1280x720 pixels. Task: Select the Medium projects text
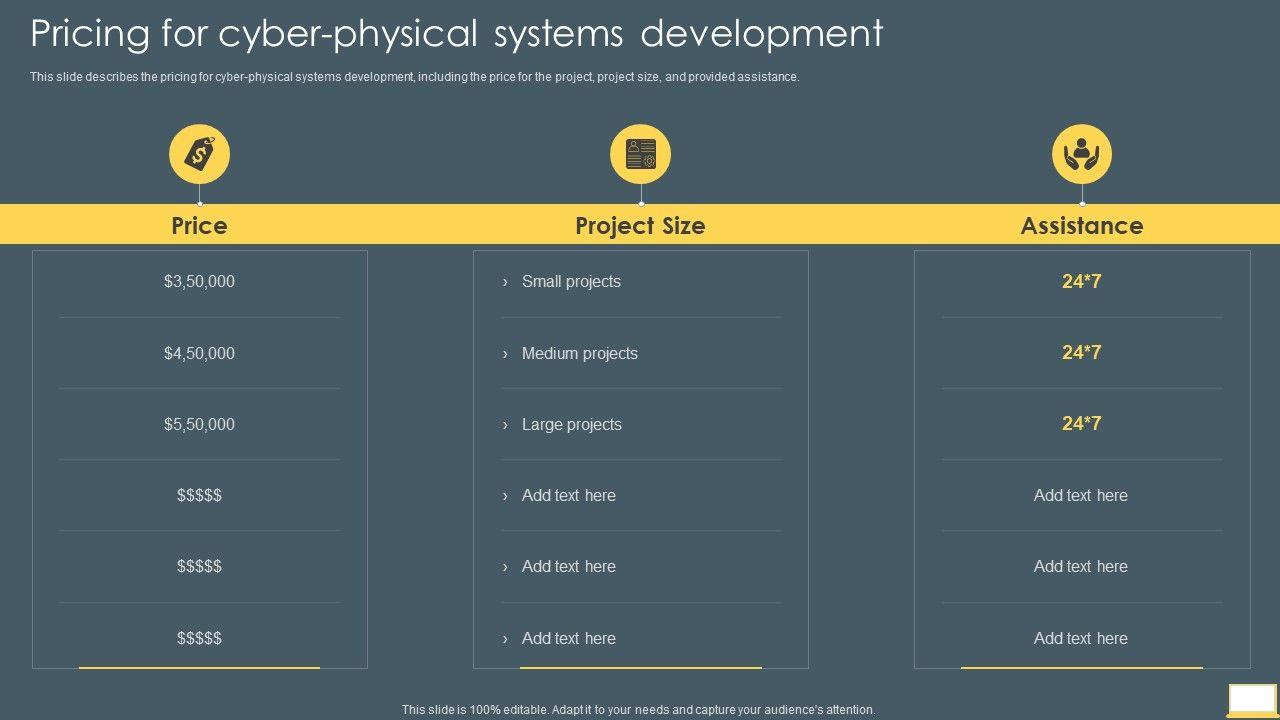click(x=579, y=353)
